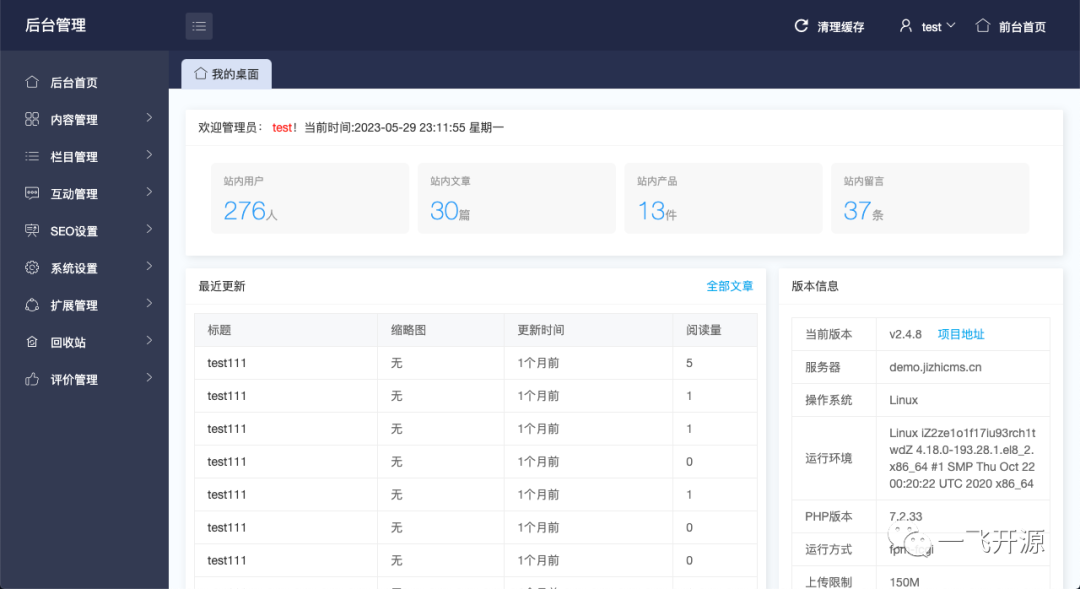Click the red test name in welcome message

pyautogui.click(x=282, y=127)
